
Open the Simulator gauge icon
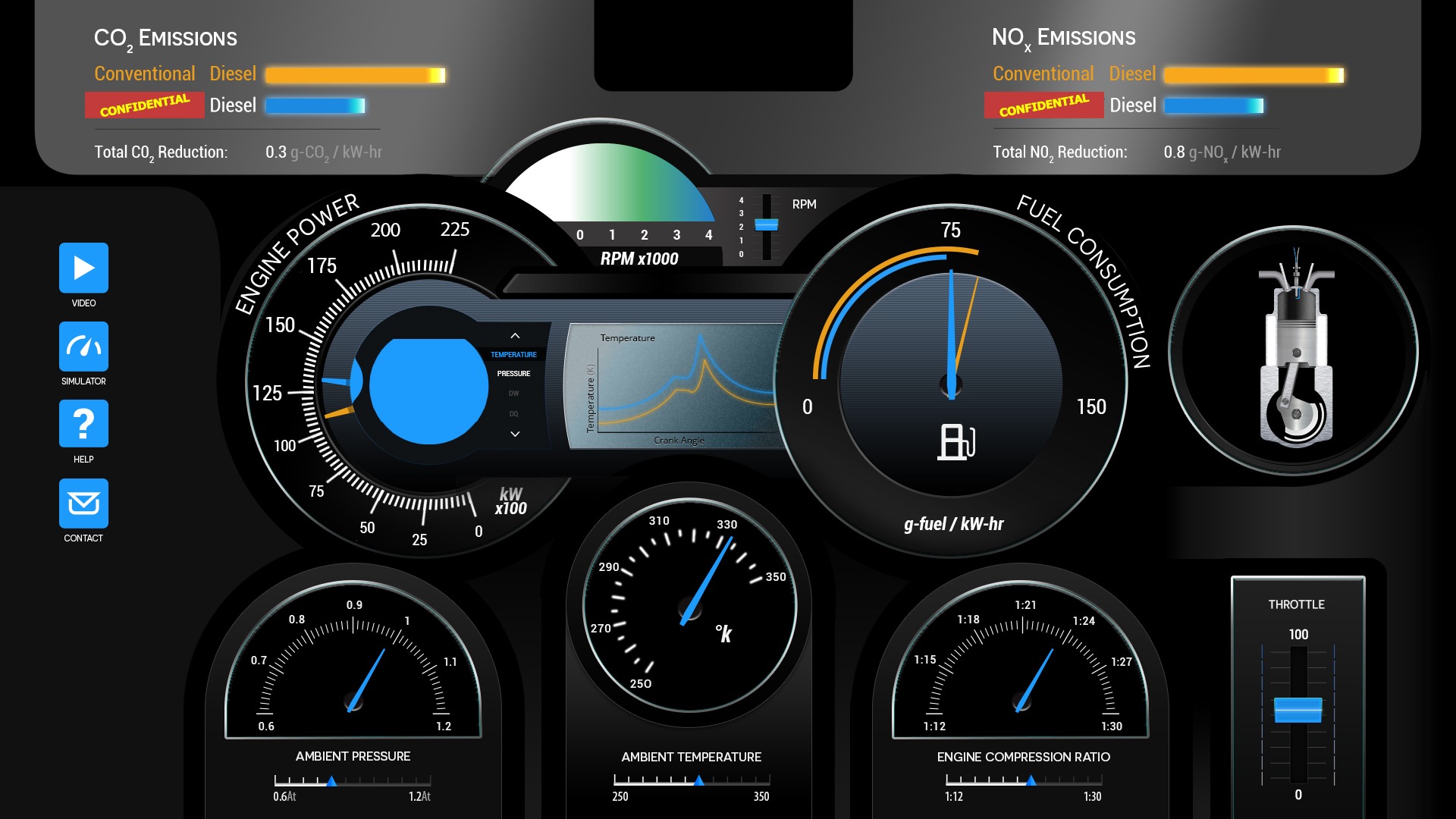click(x=83, y=347)
